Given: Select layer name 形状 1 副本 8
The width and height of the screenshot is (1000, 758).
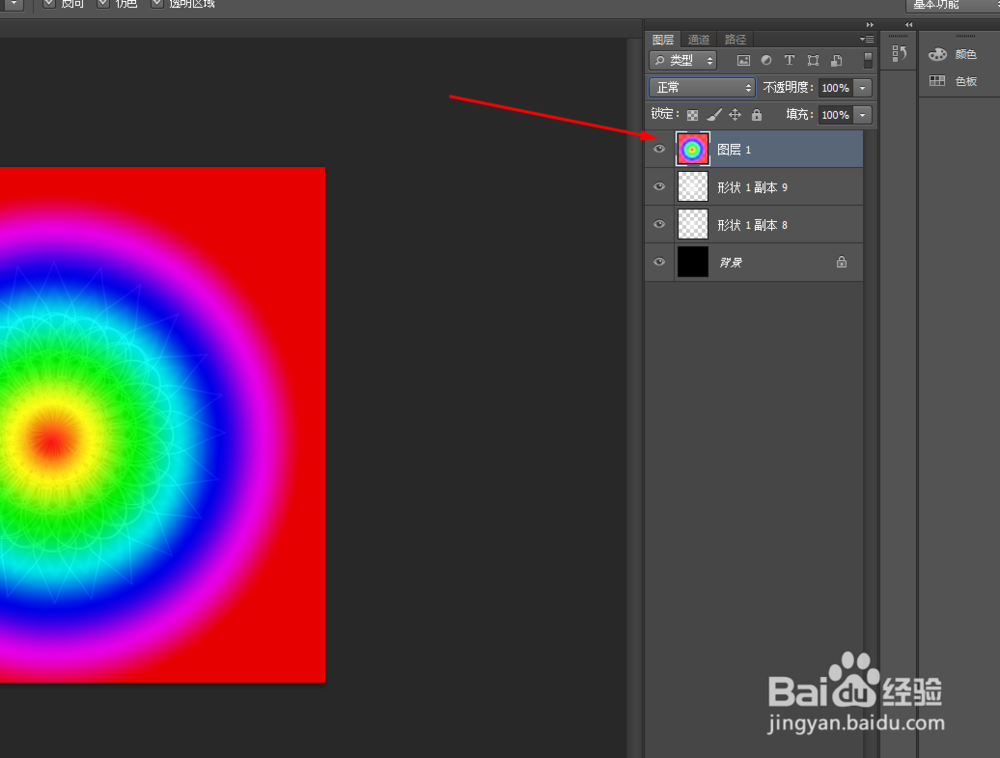Looking at the screenshot, I should (x=753, y=225).
